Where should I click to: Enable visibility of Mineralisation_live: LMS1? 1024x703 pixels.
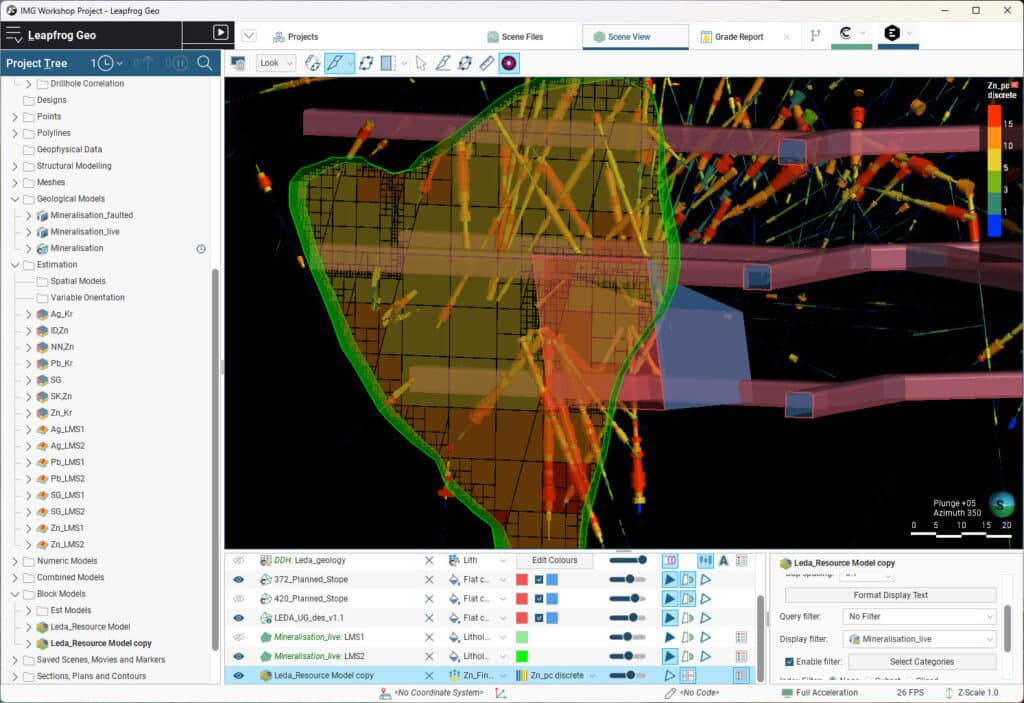(239, 637)
